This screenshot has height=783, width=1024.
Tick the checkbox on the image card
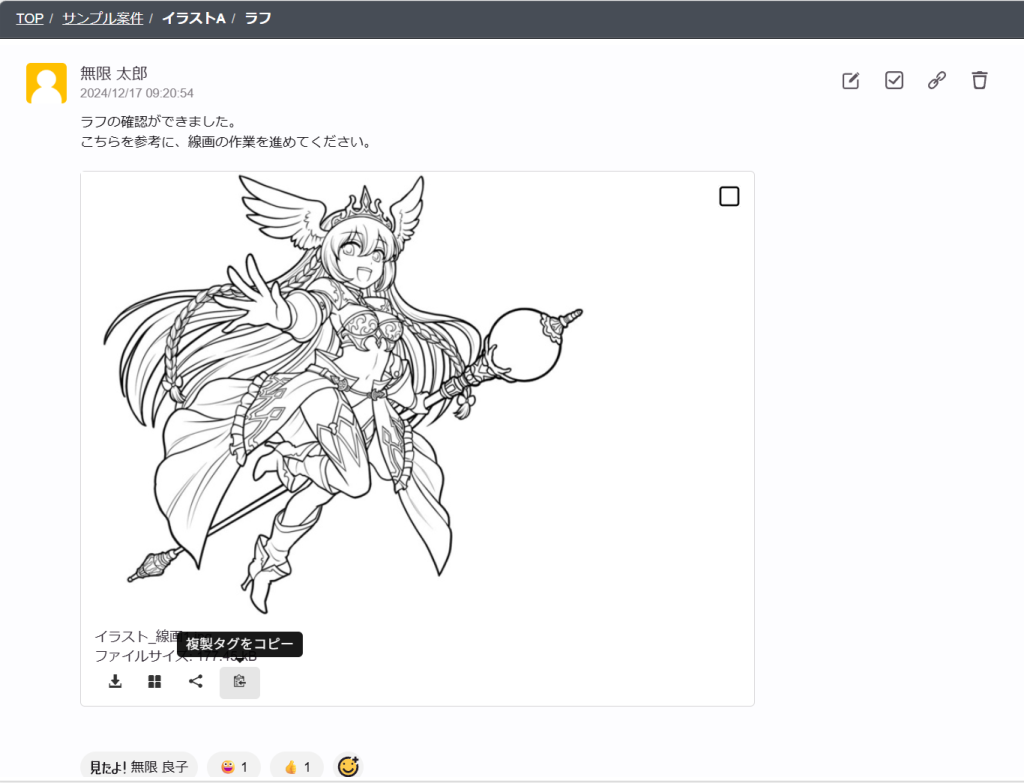(729, 196)
